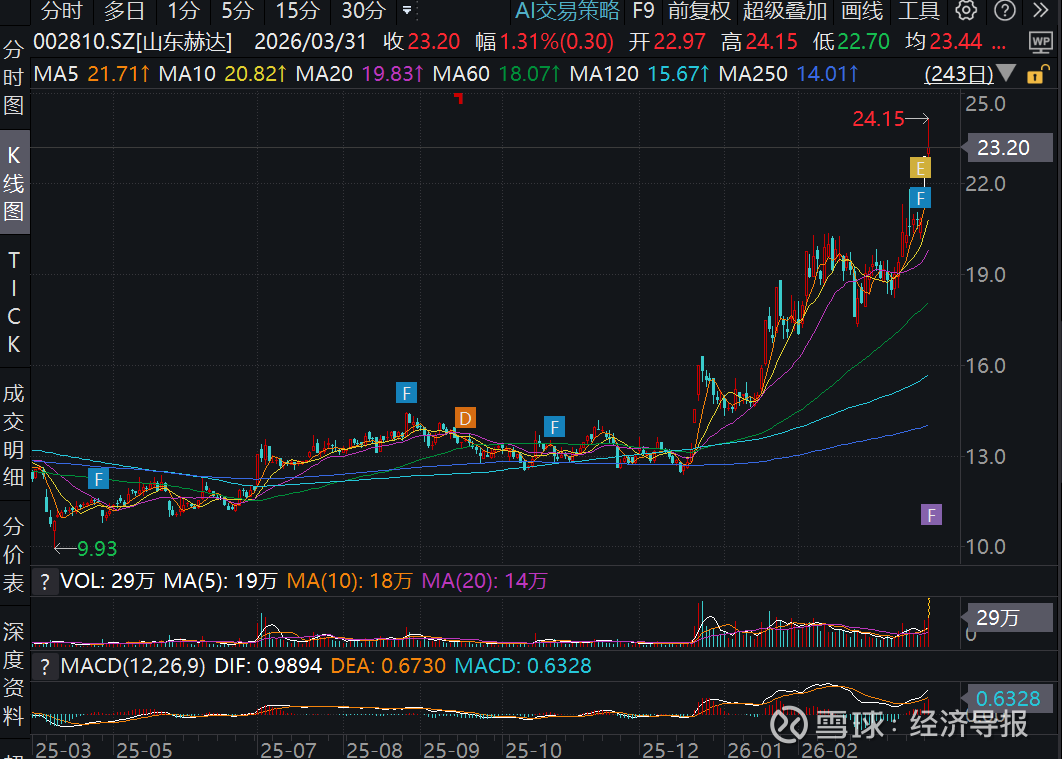
Task: Click the F marker above 25-10
Action: (x=554, y=427)
